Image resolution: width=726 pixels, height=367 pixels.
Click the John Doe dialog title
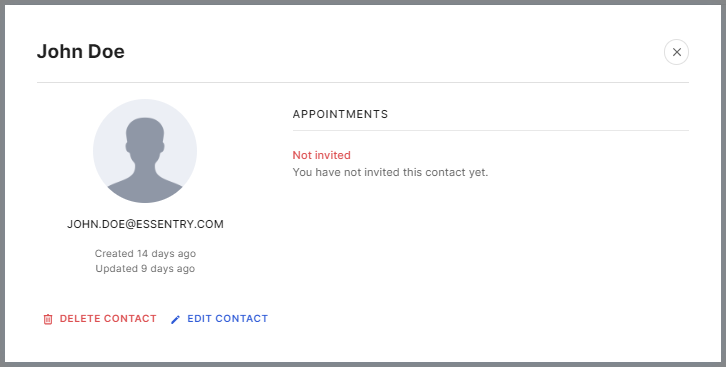click(81, 51)
